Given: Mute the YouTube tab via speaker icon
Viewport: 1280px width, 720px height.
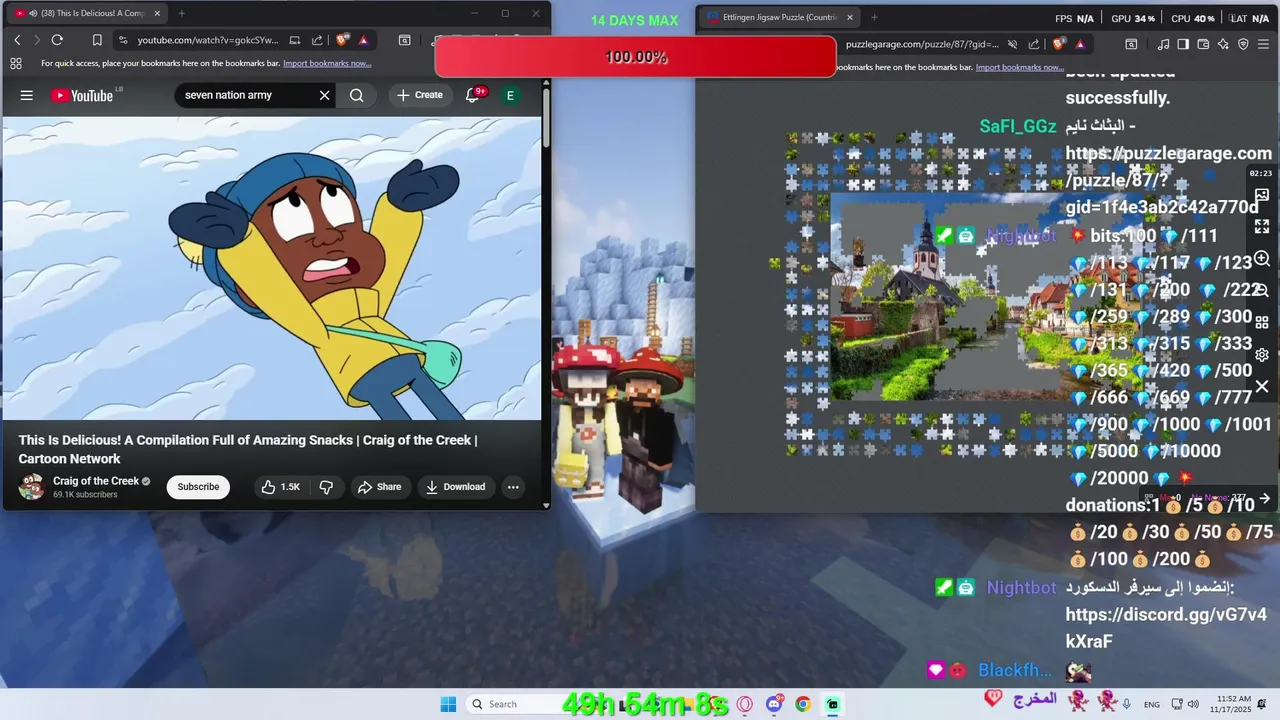Looking at the screenshot, I should (33, 14).
